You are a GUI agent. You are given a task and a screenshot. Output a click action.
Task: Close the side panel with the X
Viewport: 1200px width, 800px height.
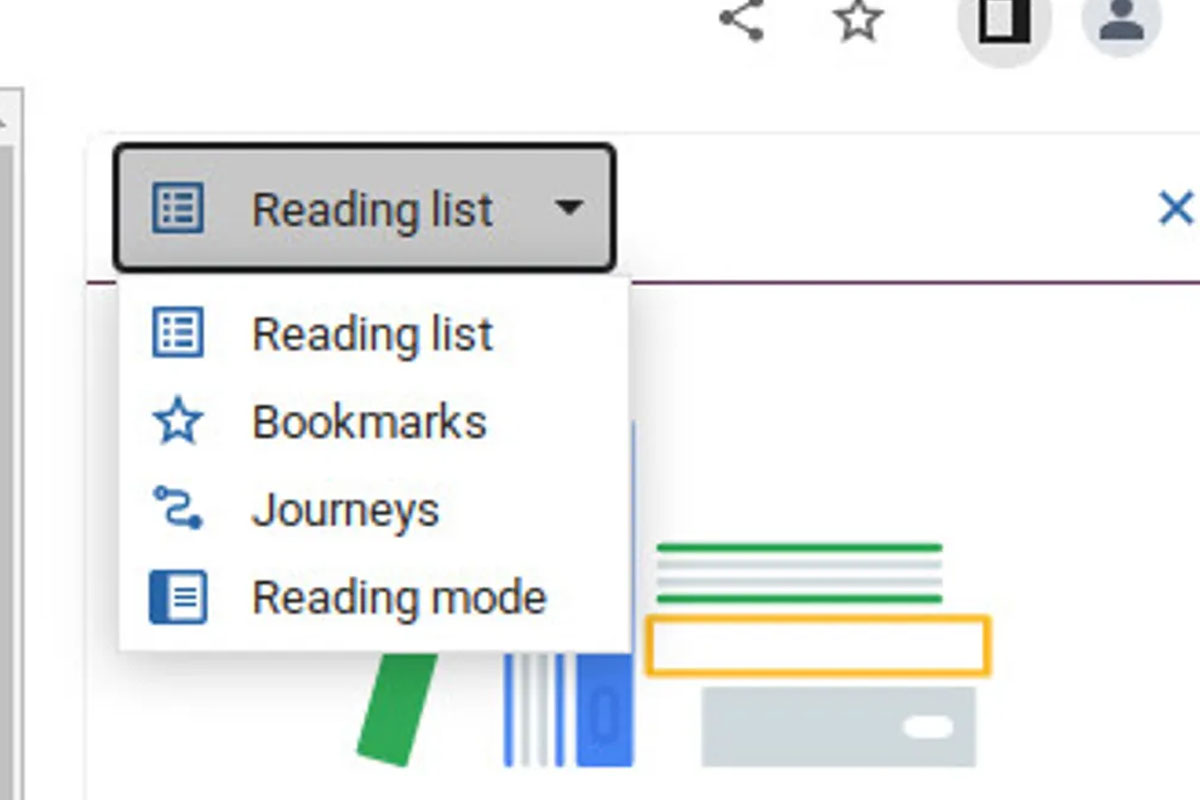tap(1175, 208)
